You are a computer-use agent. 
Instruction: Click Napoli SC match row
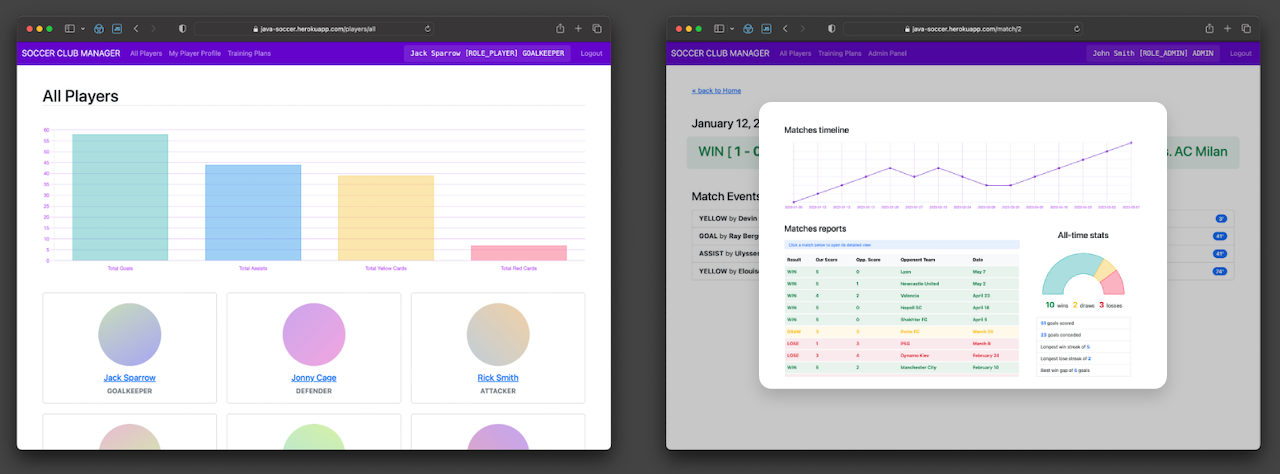click(901, 307)
